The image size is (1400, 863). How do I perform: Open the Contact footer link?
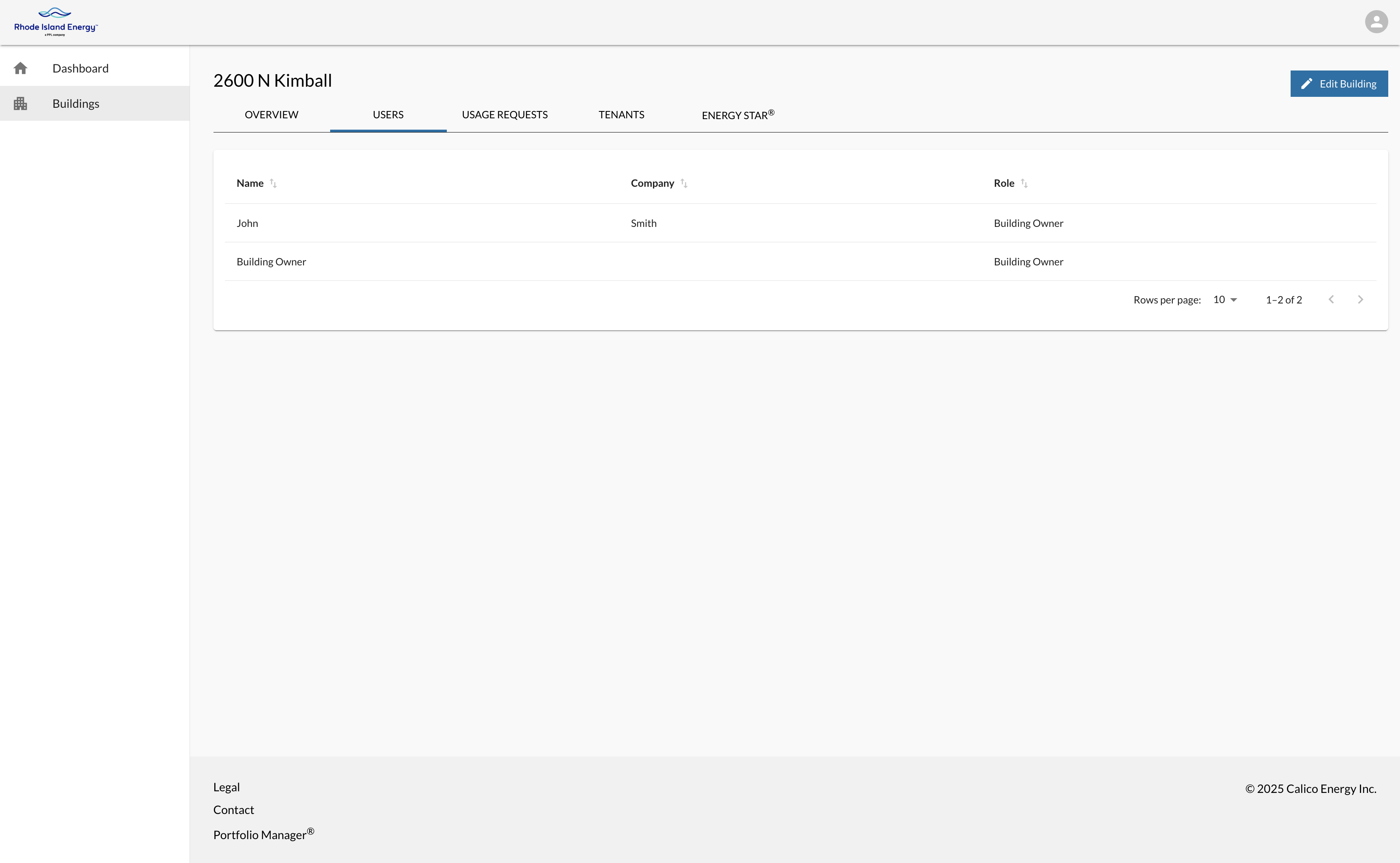tap(233, 810)
